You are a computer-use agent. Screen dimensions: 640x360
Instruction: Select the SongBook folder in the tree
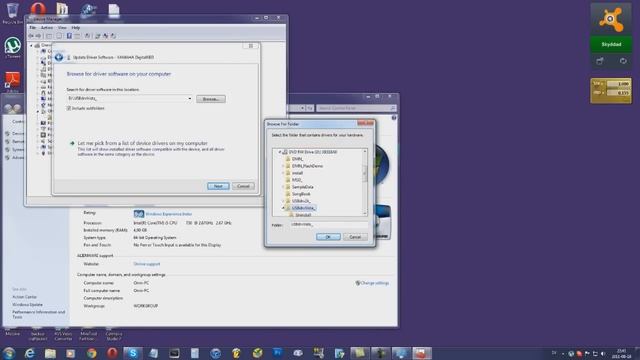[301, 194]
